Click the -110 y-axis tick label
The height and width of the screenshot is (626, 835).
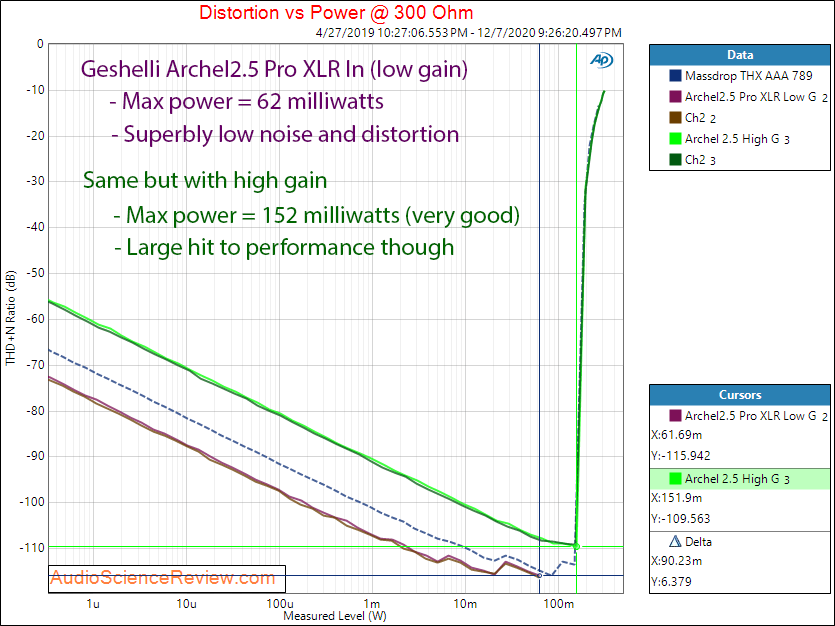coord(32,547)
